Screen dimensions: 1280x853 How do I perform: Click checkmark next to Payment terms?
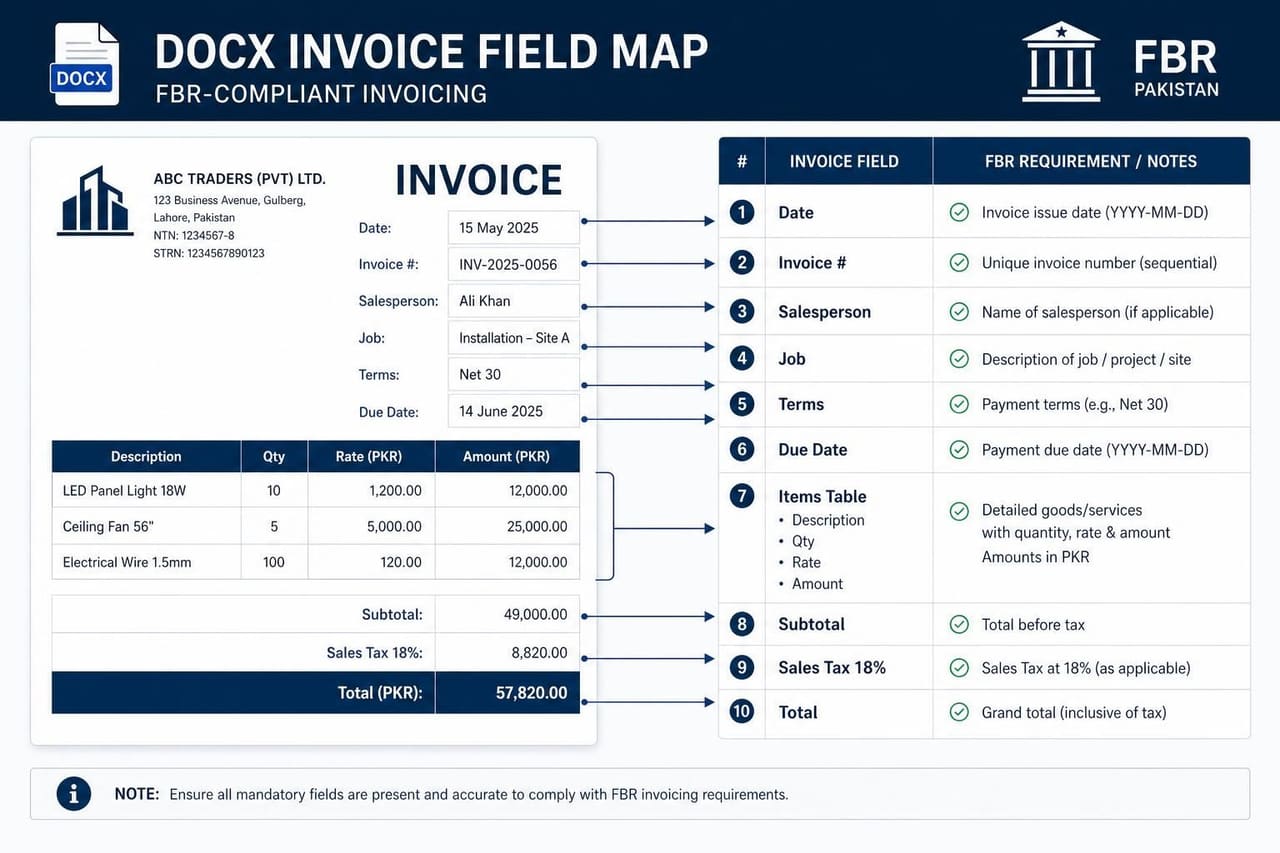[x=959, y=404]
